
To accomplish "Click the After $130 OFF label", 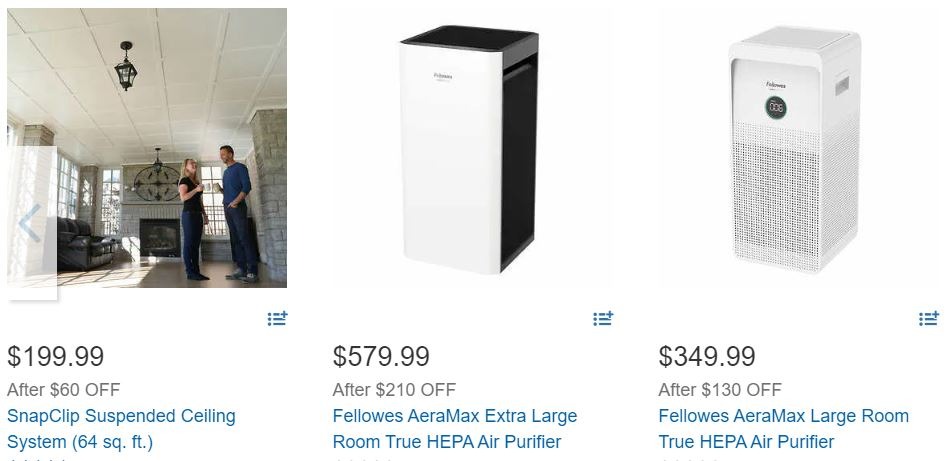I will (720, 390).
